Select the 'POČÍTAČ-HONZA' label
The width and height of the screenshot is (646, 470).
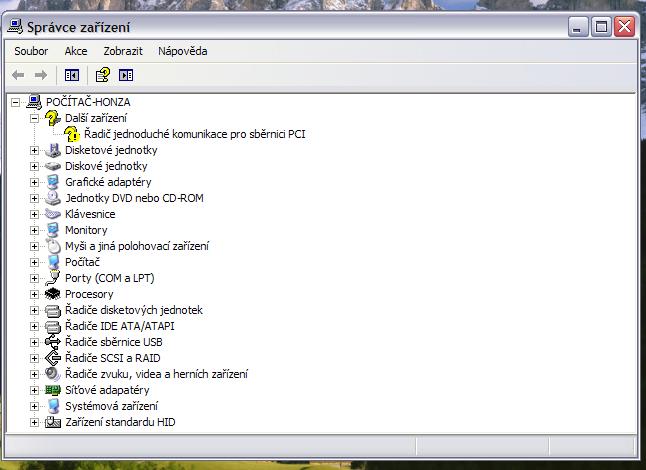pyautogui.click(x=88, y=102)
